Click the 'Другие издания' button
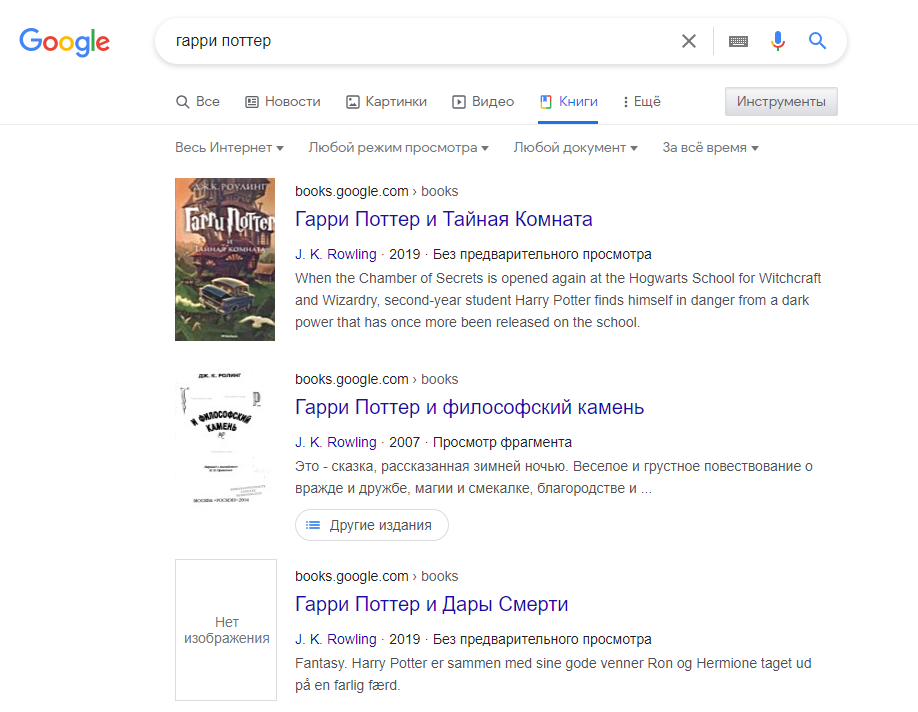 (372, 525)
